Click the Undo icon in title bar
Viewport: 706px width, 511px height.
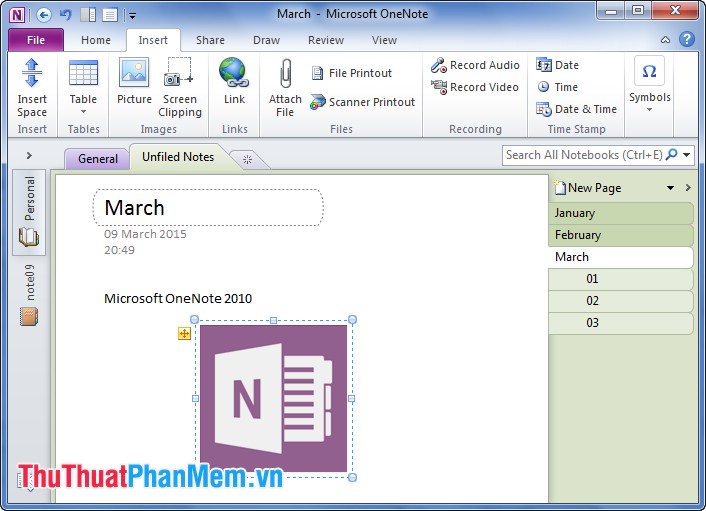tap(66, 15)
